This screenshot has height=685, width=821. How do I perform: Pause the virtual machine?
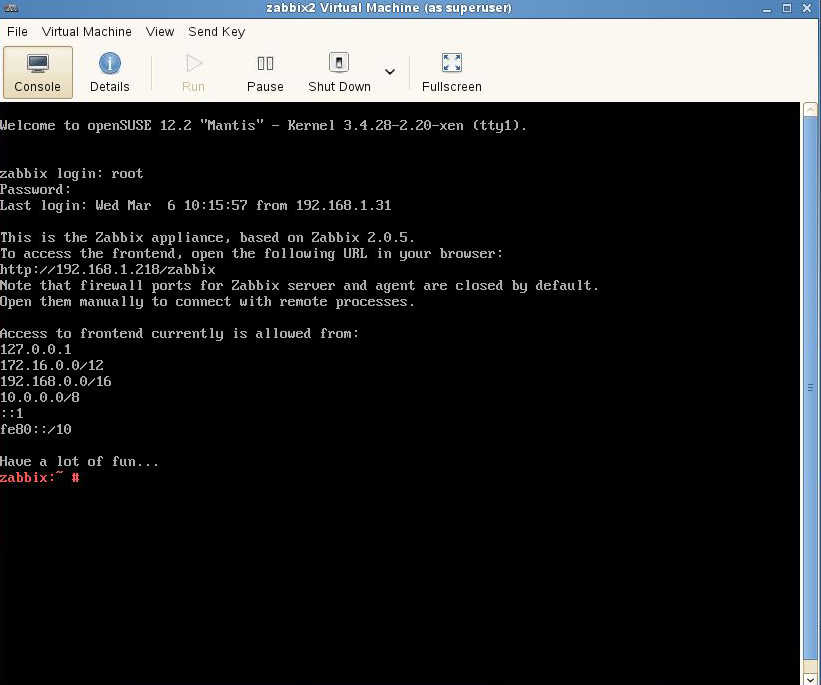[265, 72]
